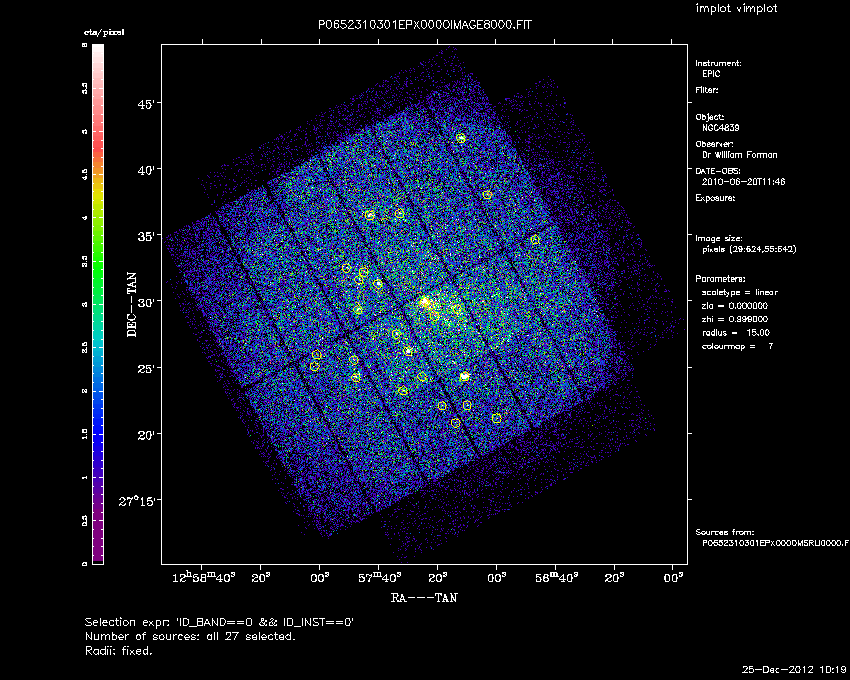Click the 'zlo = 0.000000' parameter
This screenshot has height=680, width=850.
tap(735, 306)
